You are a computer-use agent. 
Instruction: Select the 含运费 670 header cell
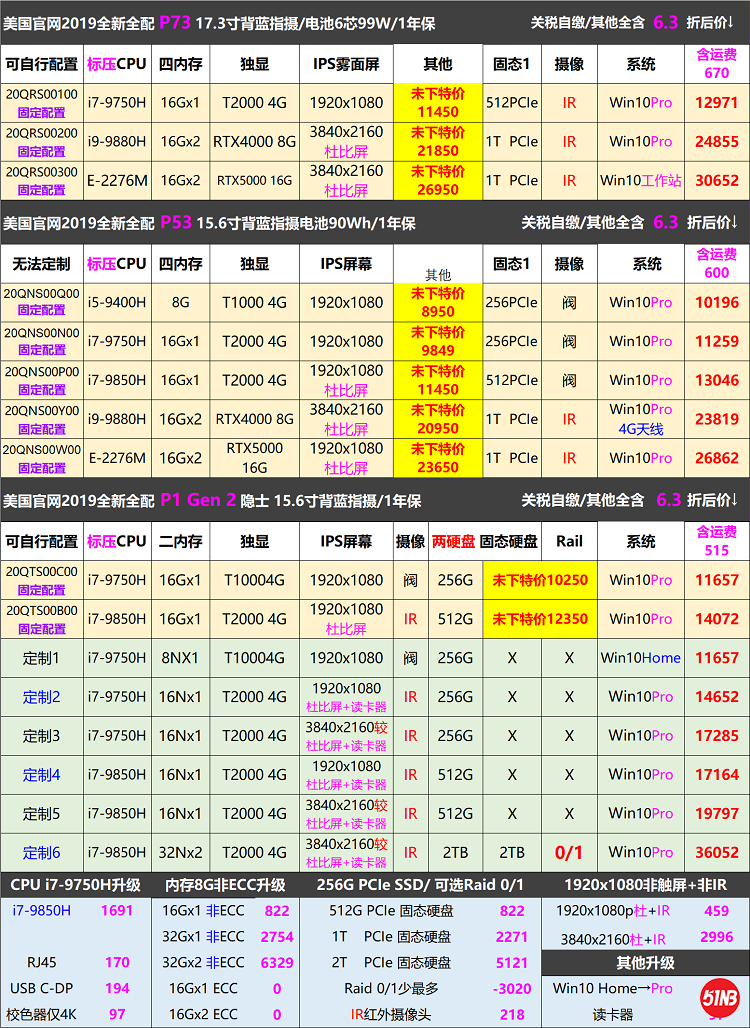pos(717,64)
